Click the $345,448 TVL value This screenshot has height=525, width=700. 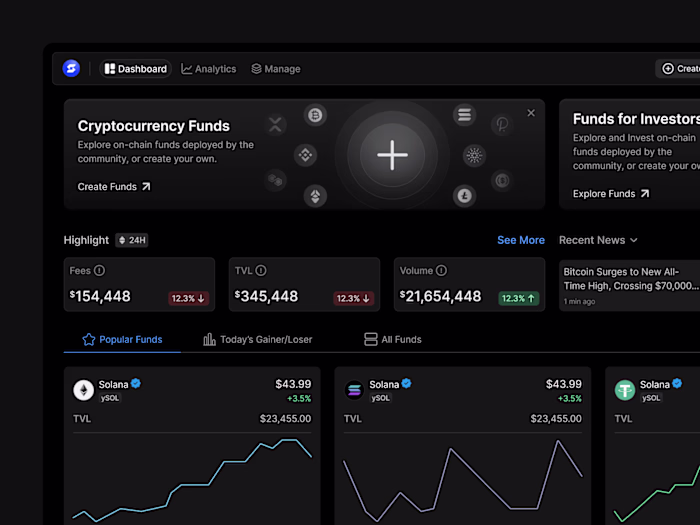coord(267,296)
